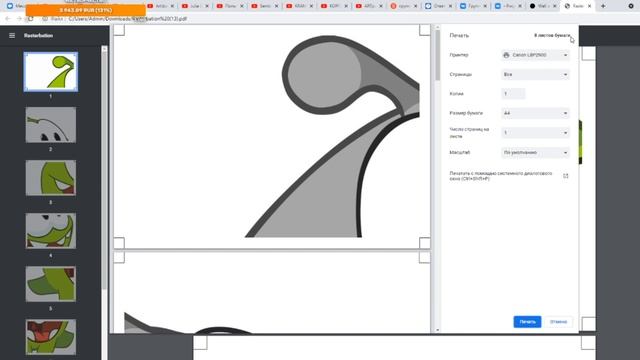Select the active PDF tab at right
Viewport: 640px width, 360px height.
tap(577, 6)
